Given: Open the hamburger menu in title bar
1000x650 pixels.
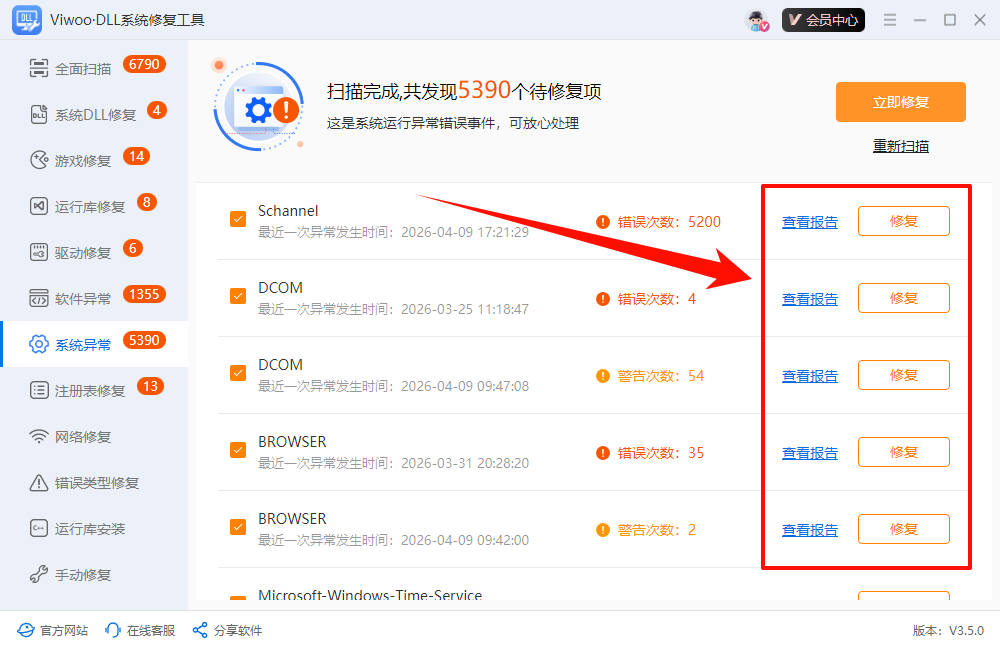Looking at the screenshot, I should (890, 20).
